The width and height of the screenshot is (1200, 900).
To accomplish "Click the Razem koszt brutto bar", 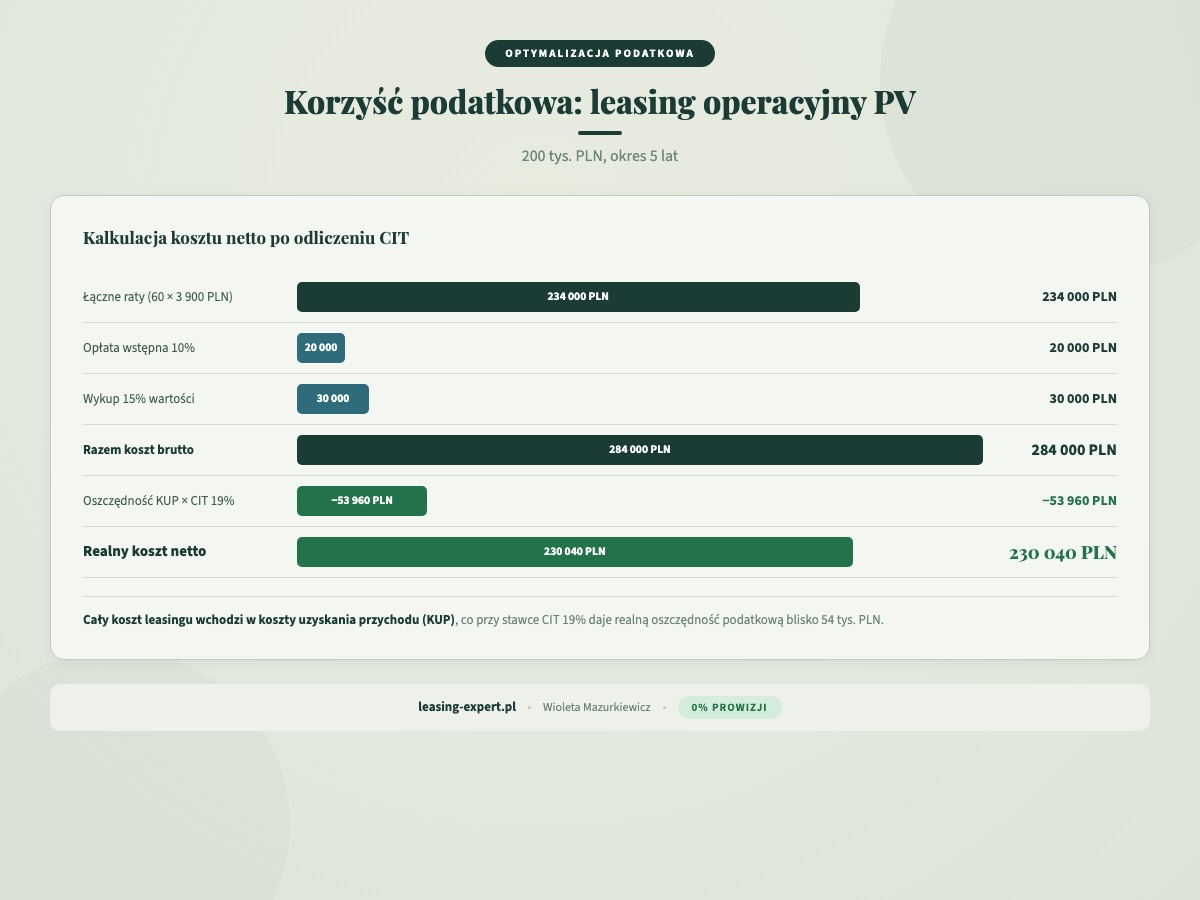I will click(x=639, y=449).
